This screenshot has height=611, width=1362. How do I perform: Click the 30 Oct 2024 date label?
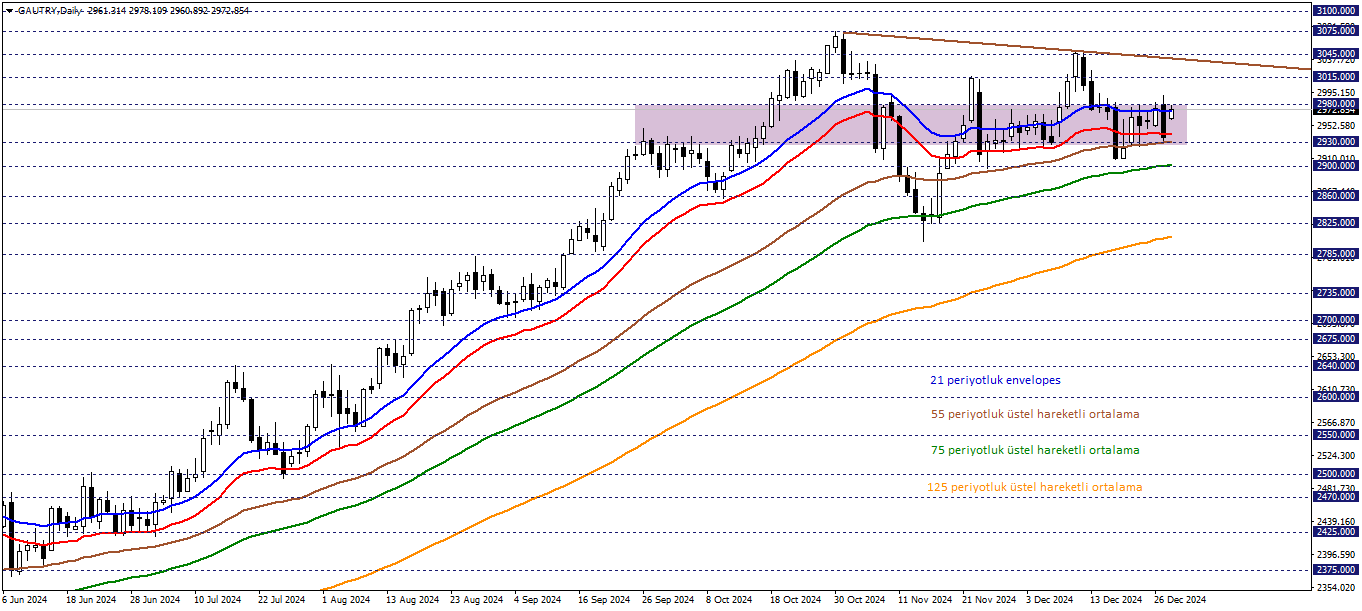860,600
